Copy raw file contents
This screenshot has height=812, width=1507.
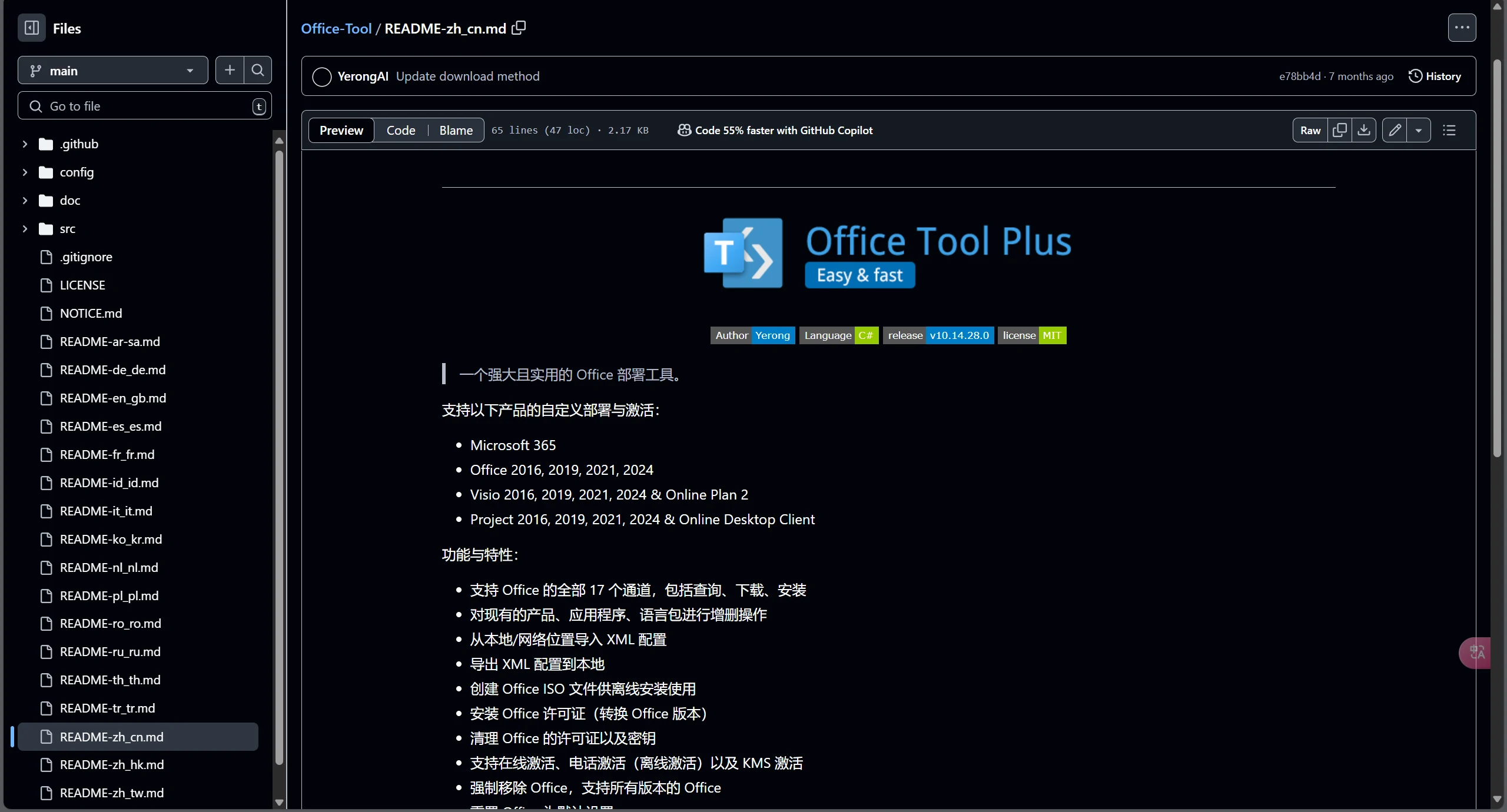(1340, 130)
